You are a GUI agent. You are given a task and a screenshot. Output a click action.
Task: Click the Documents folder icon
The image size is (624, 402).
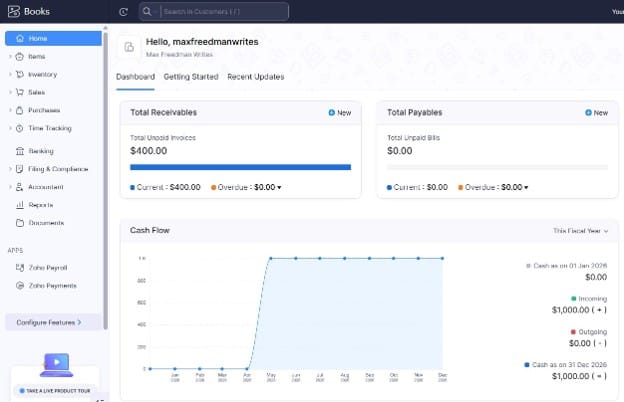[20, 223]
